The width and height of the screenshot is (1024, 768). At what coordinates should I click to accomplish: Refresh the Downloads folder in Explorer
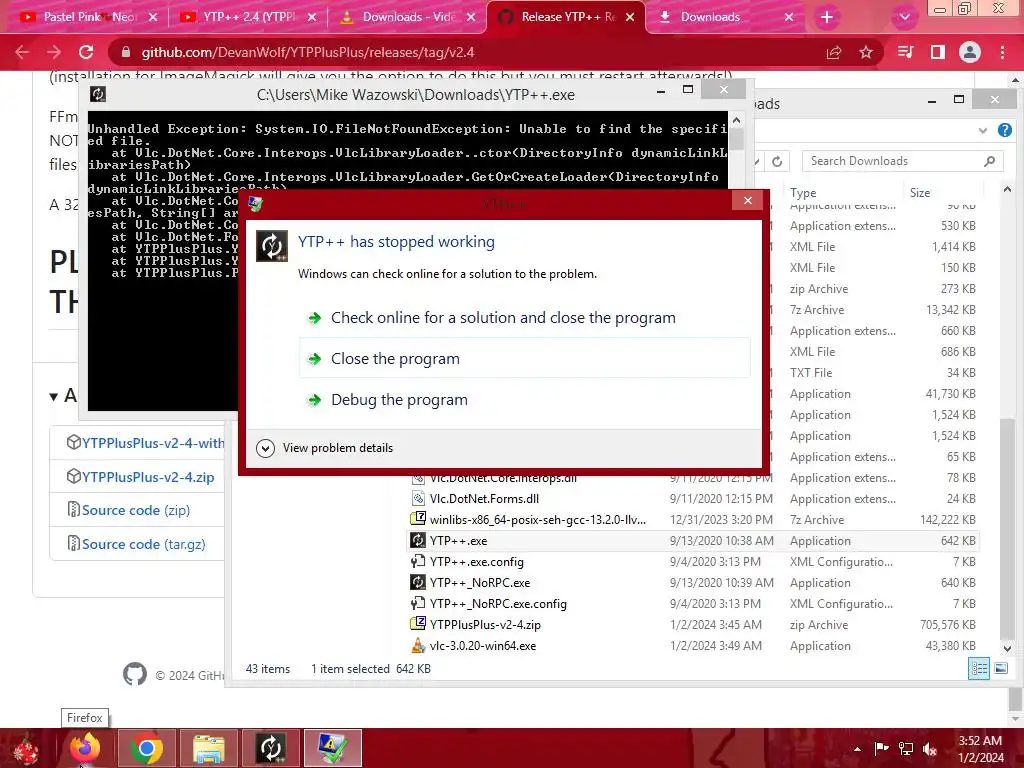[777, 161]
